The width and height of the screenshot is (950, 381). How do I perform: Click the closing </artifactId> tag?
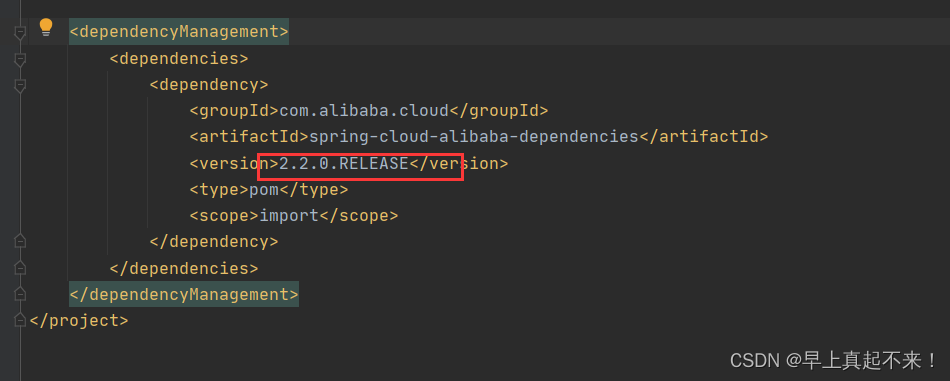pos(703,137)
